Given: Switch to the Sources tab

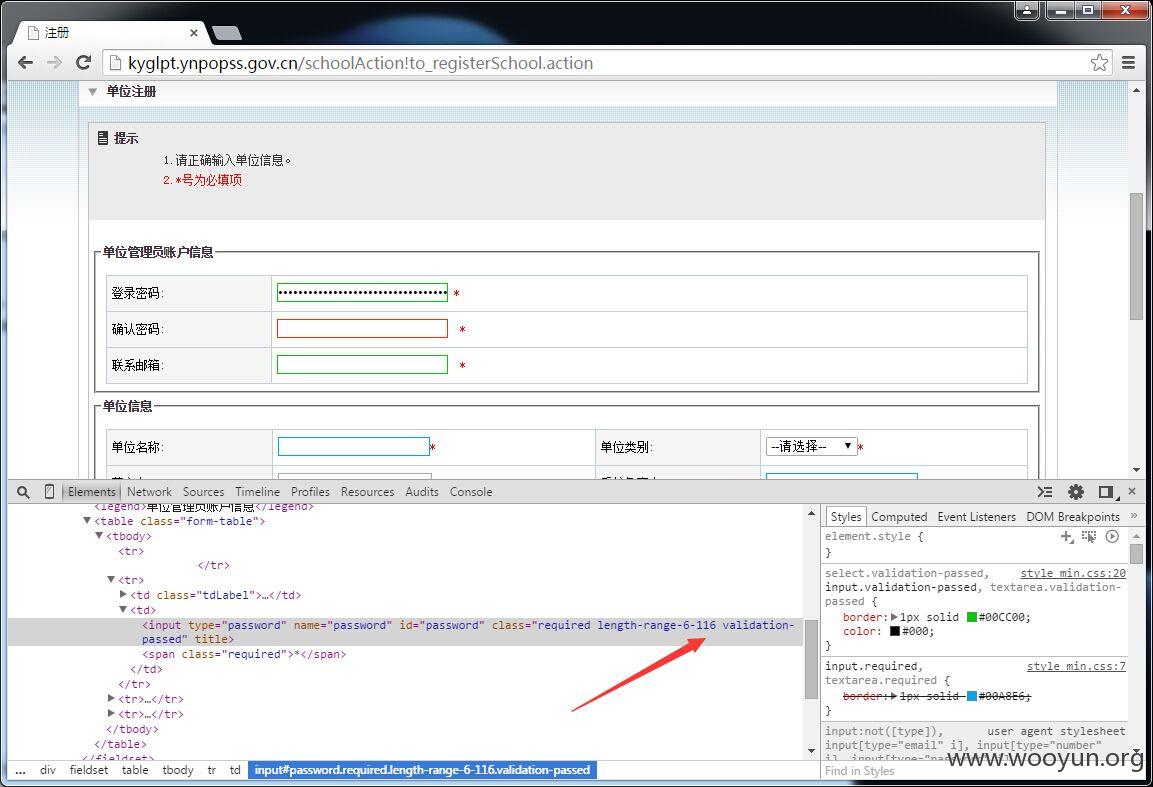Looking at the screenshot, I should pos(204,492).
